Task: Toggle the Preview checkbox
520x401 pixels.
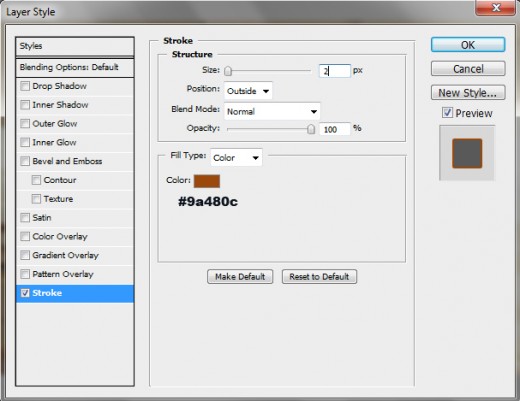Action: tap(447, 113)
